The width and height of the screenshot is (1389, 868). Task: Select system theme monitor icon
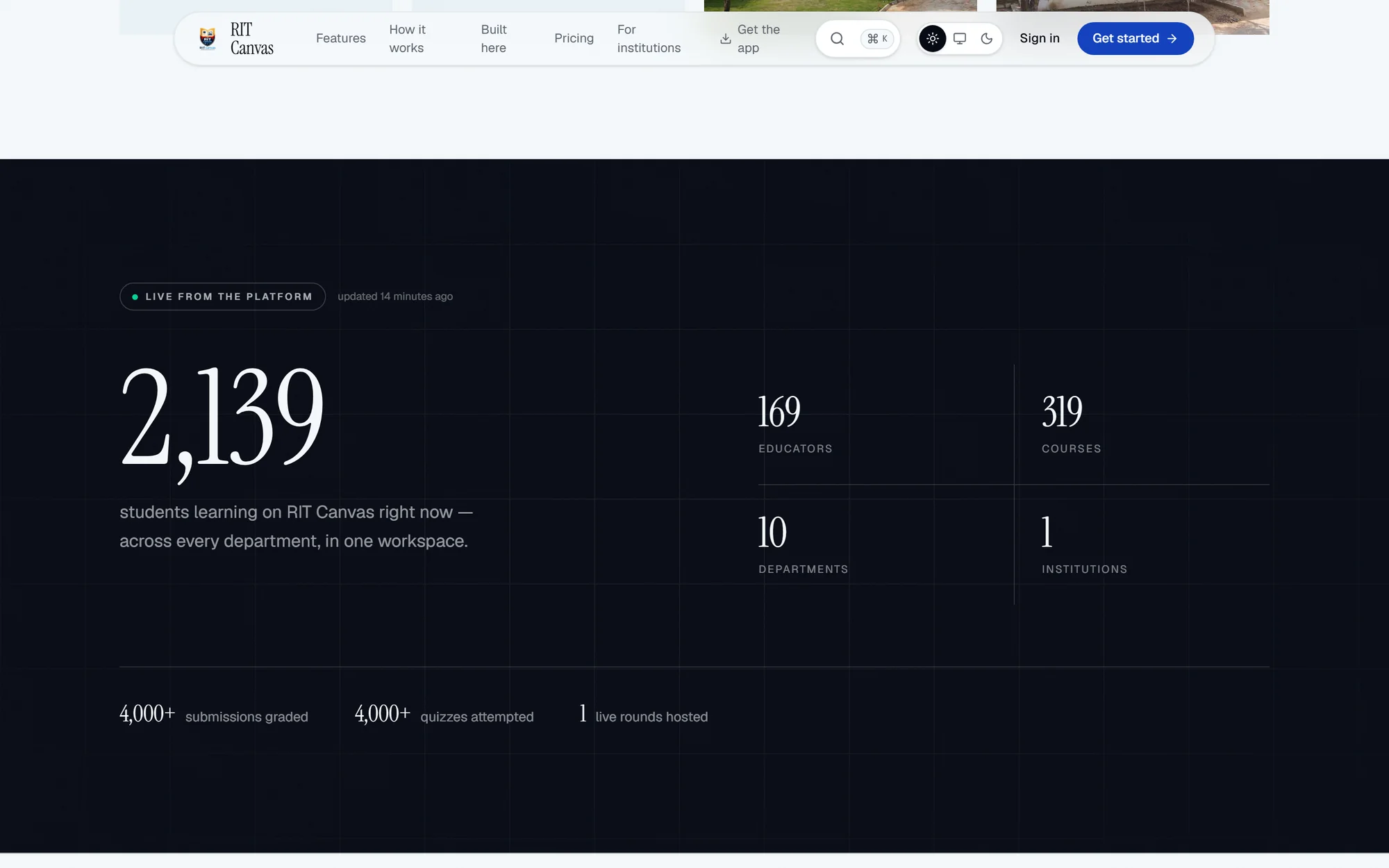960,39
